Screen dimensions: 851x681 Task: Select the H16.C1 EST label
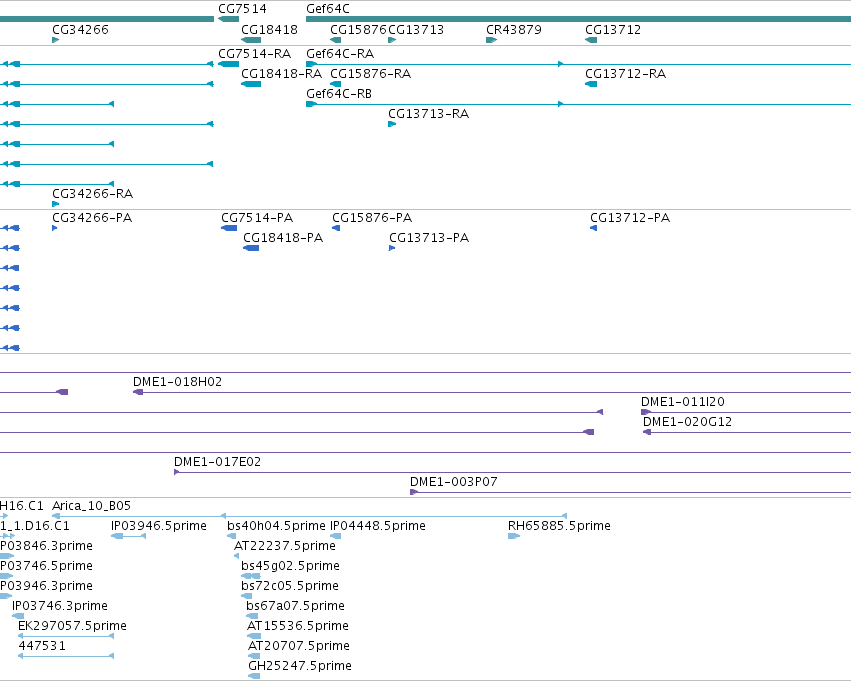22,506
